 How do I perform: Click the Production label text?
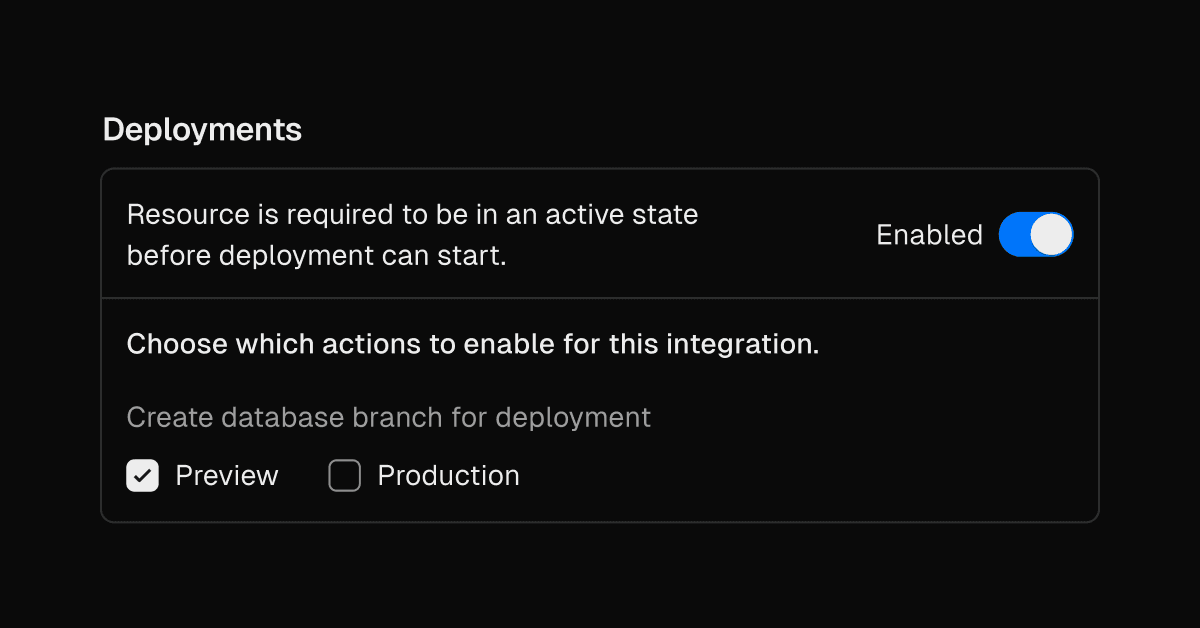tap(448, 476)
